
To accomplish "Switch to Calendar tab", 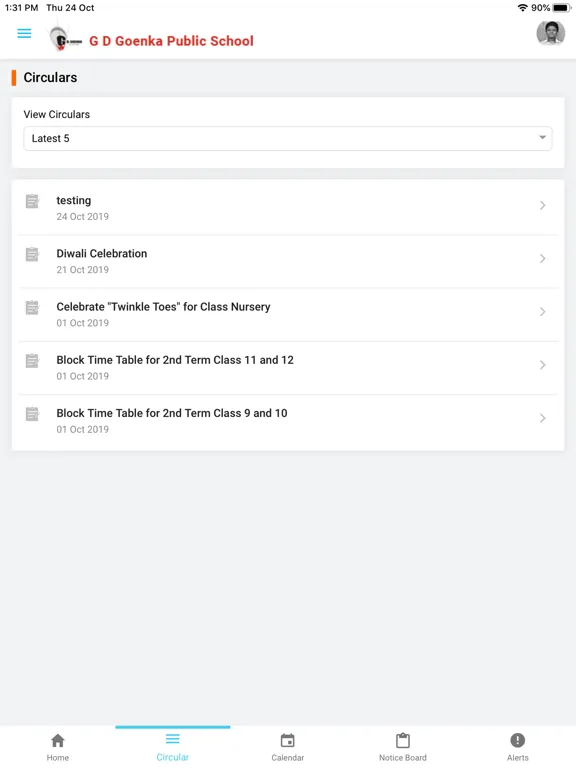I will coord(288,747).
